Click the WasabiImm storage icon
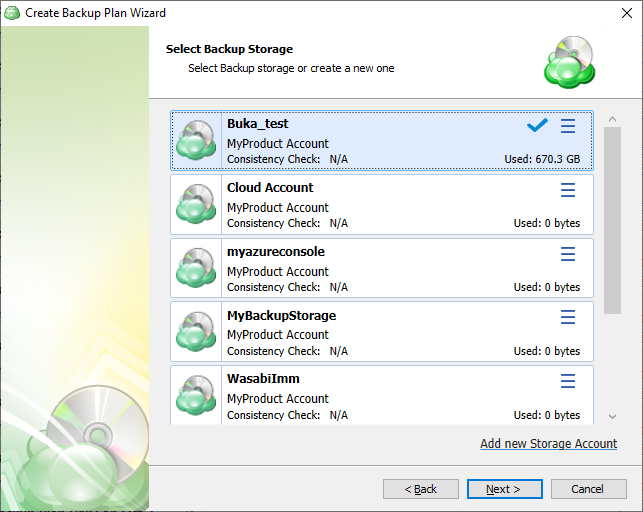The image size is (643, 512). [196, 395]
